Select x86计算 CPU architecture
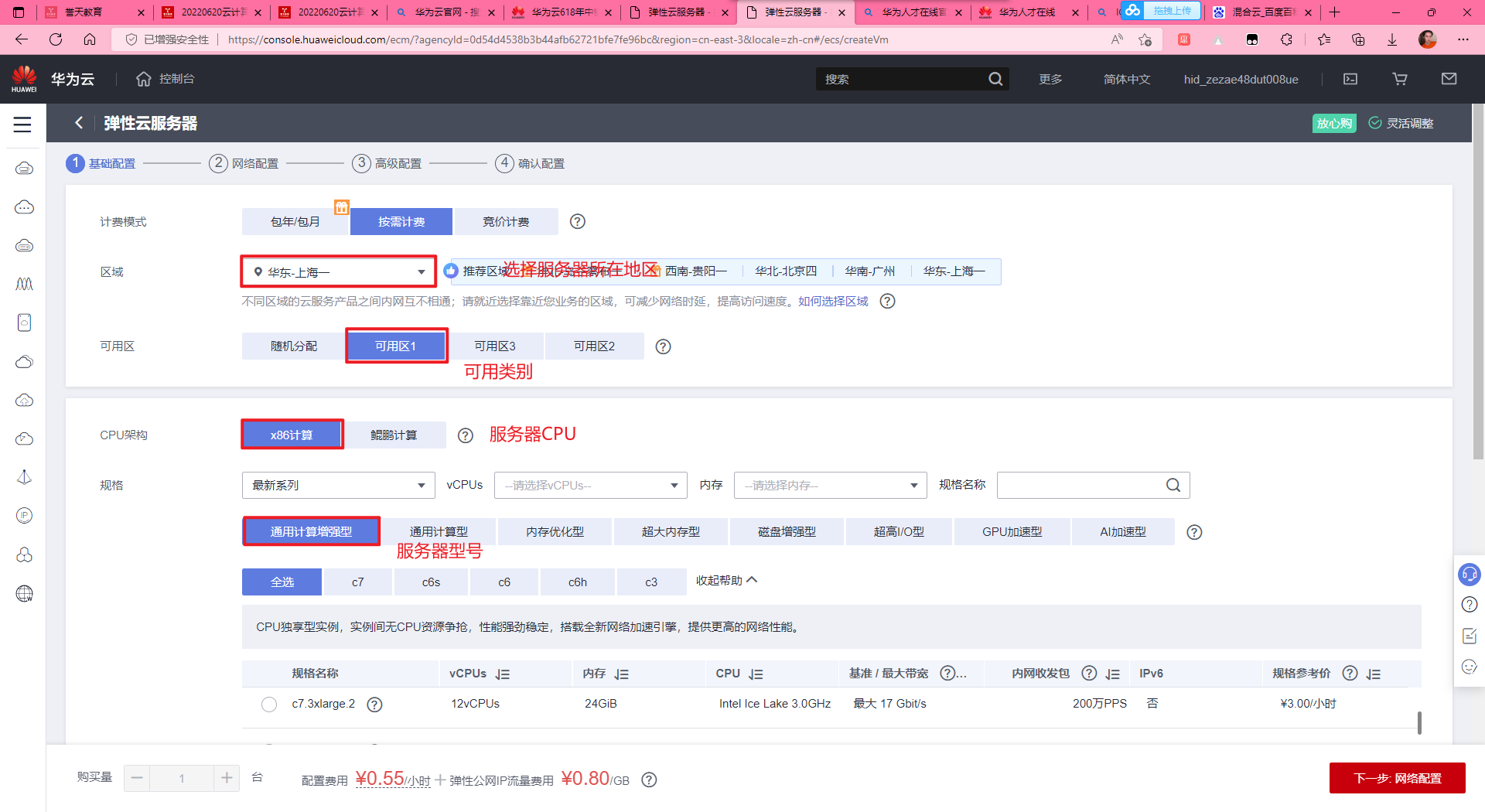The width and height of the screenshot is (1485, 812). pos(292,435)
